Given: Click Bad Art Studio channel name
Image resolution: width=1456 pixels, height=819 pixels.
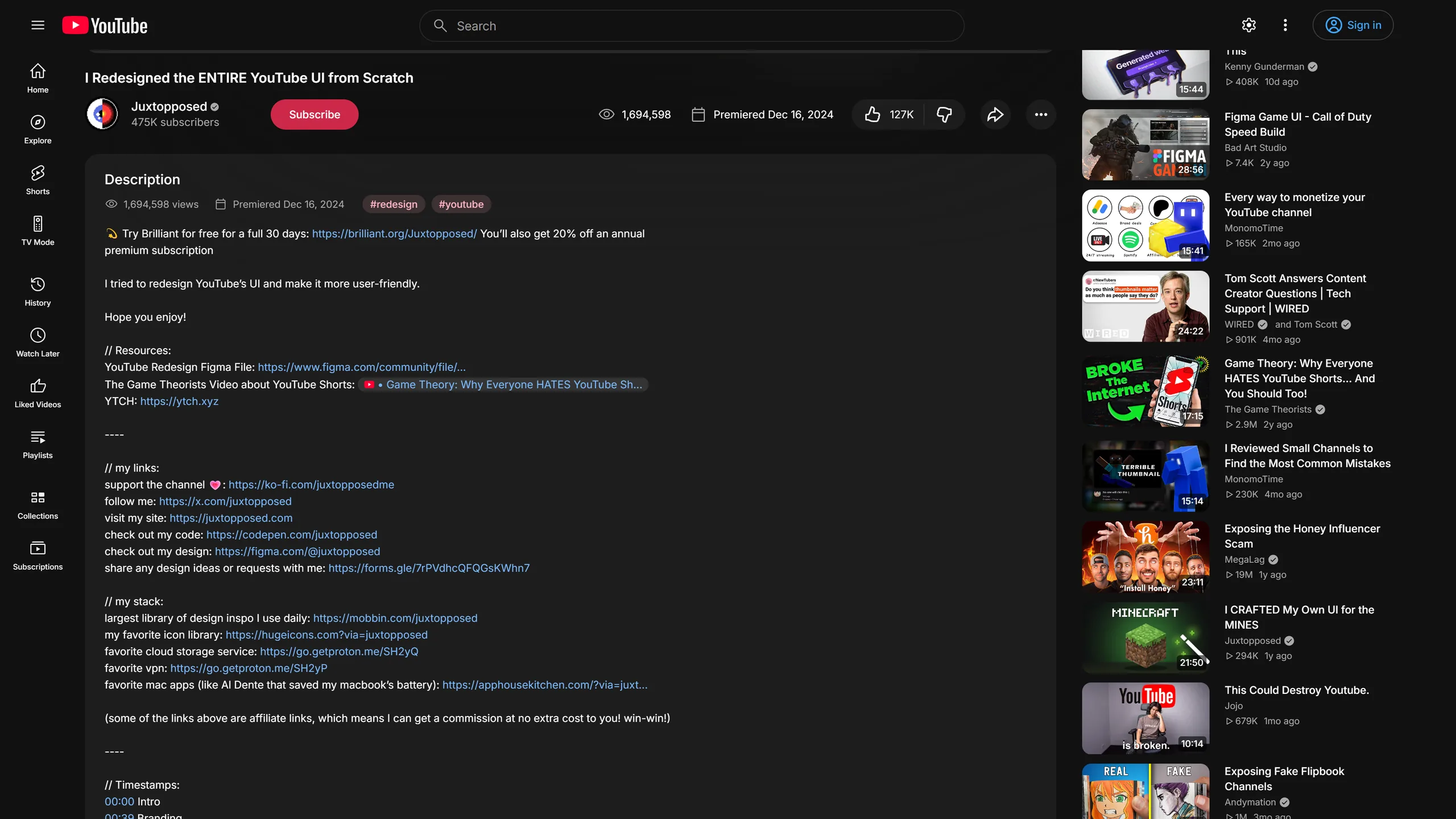Looking at the screenshot, I should click(x=1255, y=148).
